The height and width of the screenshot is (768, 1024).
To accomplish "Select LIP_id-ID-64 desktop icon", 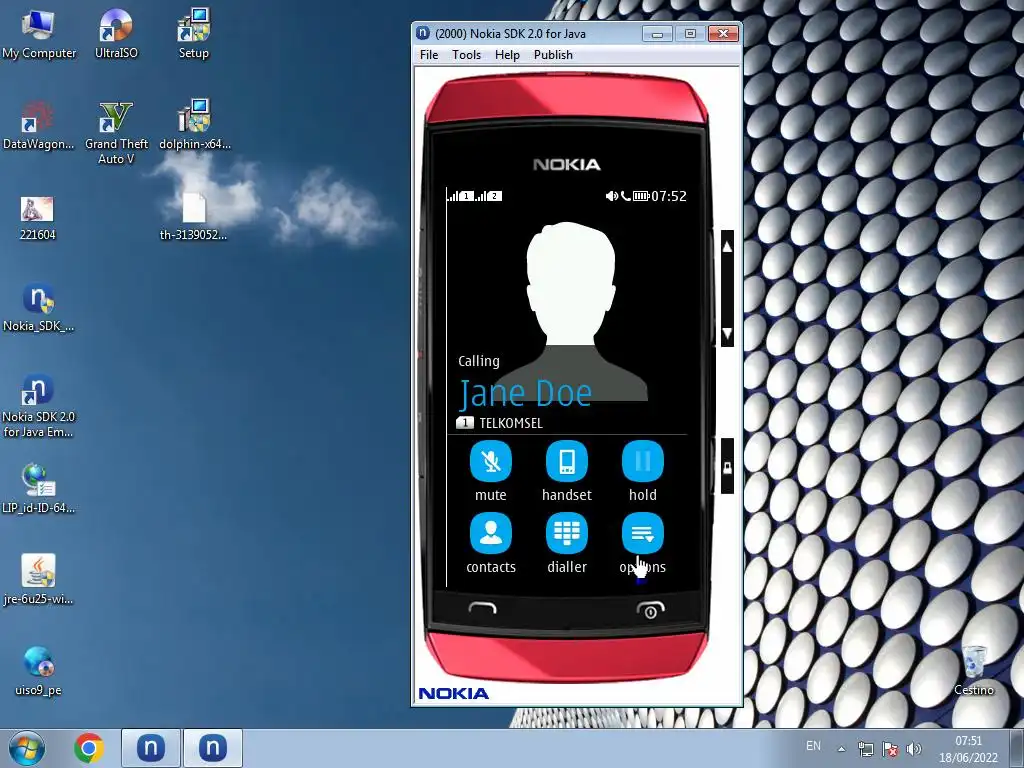I will point(38,488).
